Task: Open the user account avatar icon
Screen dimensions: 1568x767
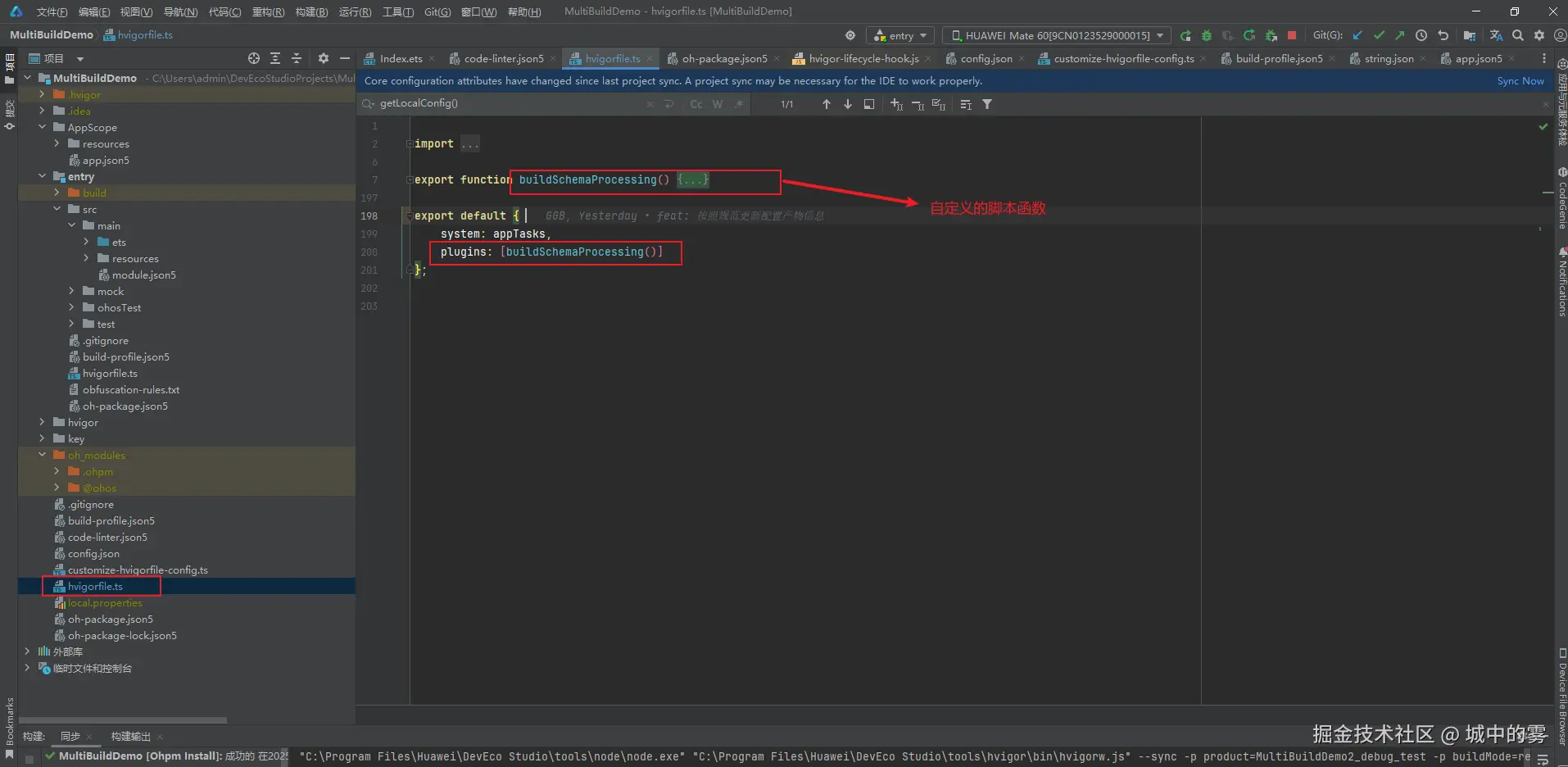Action: [1560, 35]
